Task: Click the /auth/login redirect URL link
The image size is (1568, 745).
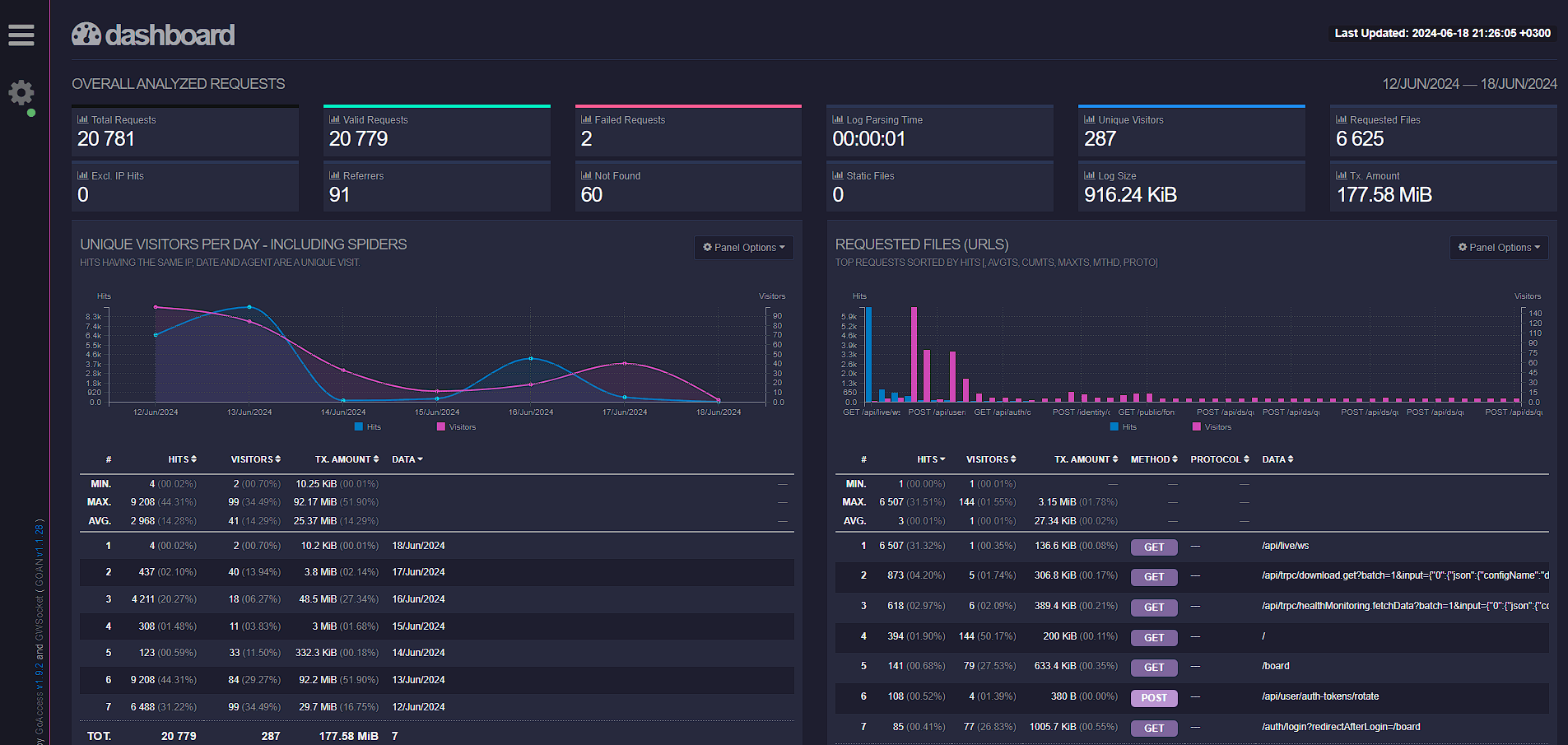Action: (1340, 726)
